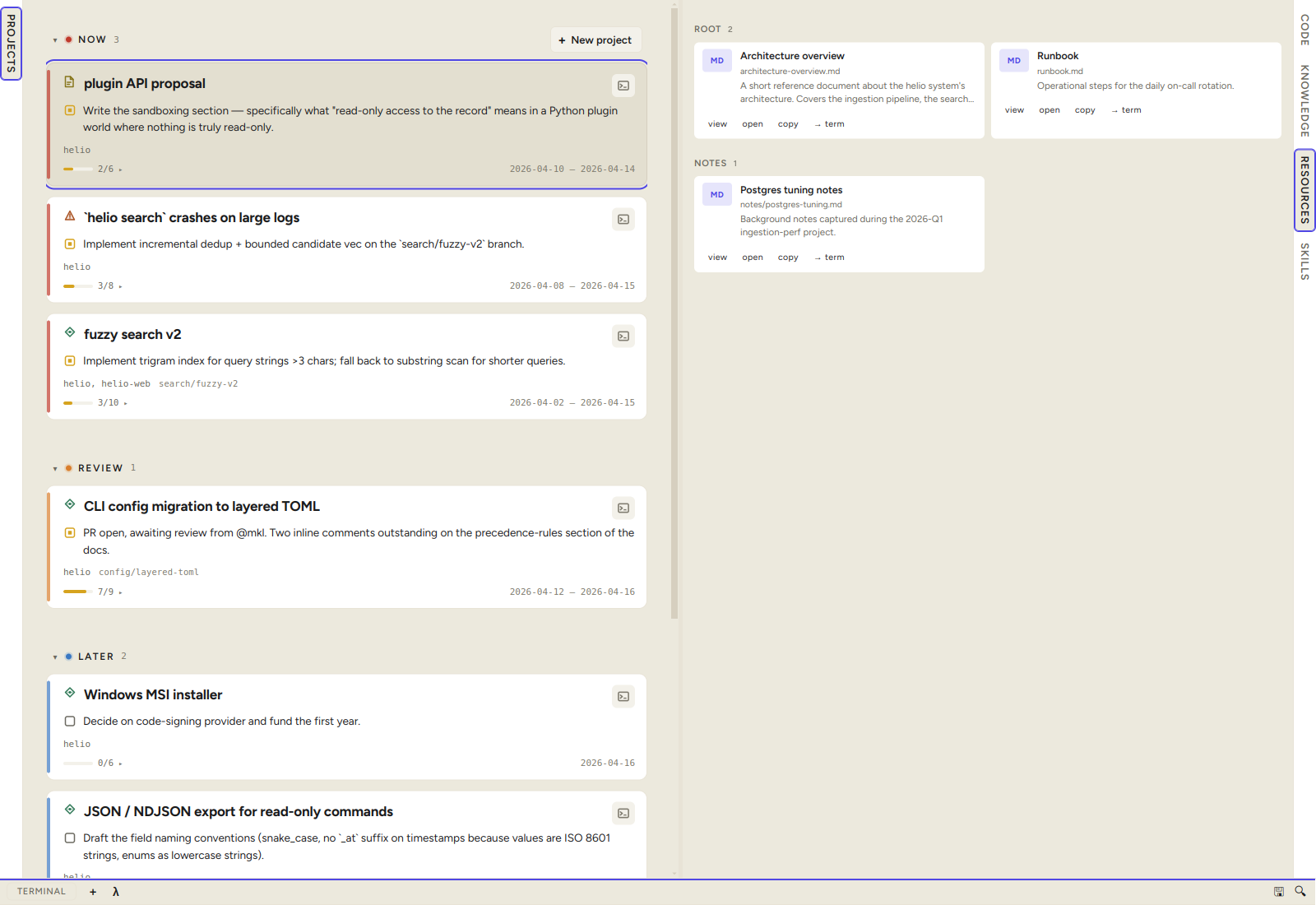Click view on Architecture overview
The width and height of the screenshot is (1316, 905).
click(x=717, y=124)
